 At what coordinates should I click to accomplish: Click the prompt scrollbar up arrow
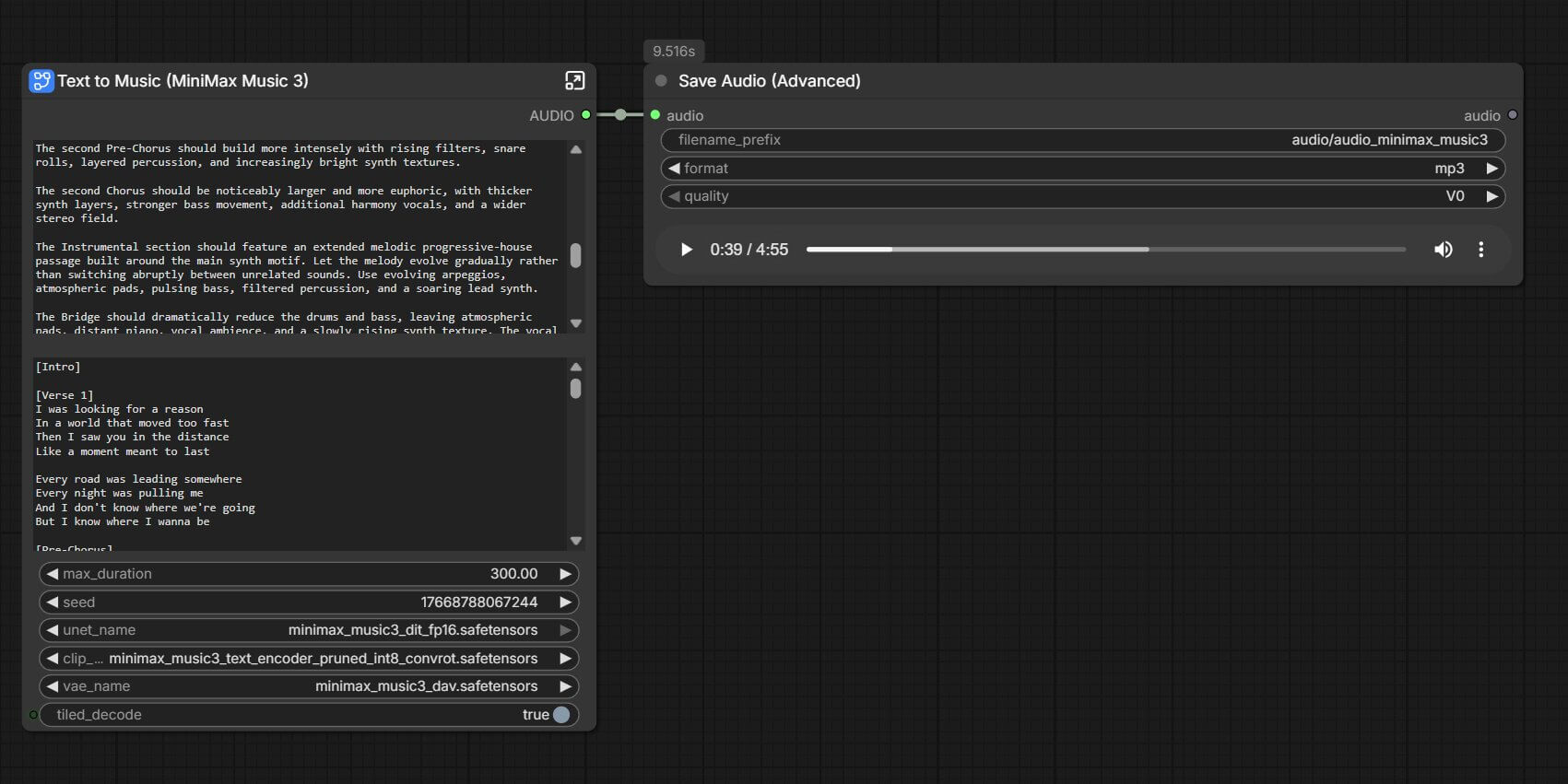pos(576,149)
